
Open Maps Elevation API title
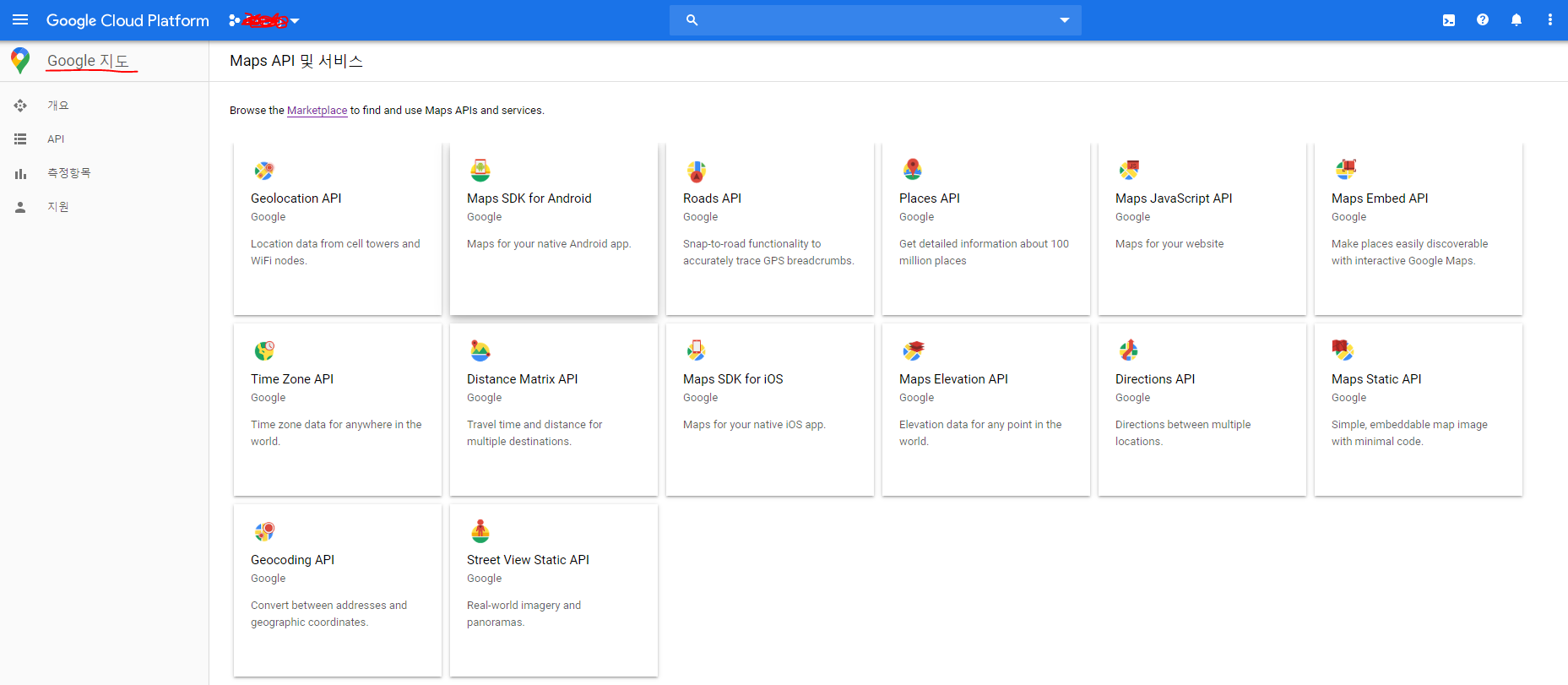coord(954,379)
